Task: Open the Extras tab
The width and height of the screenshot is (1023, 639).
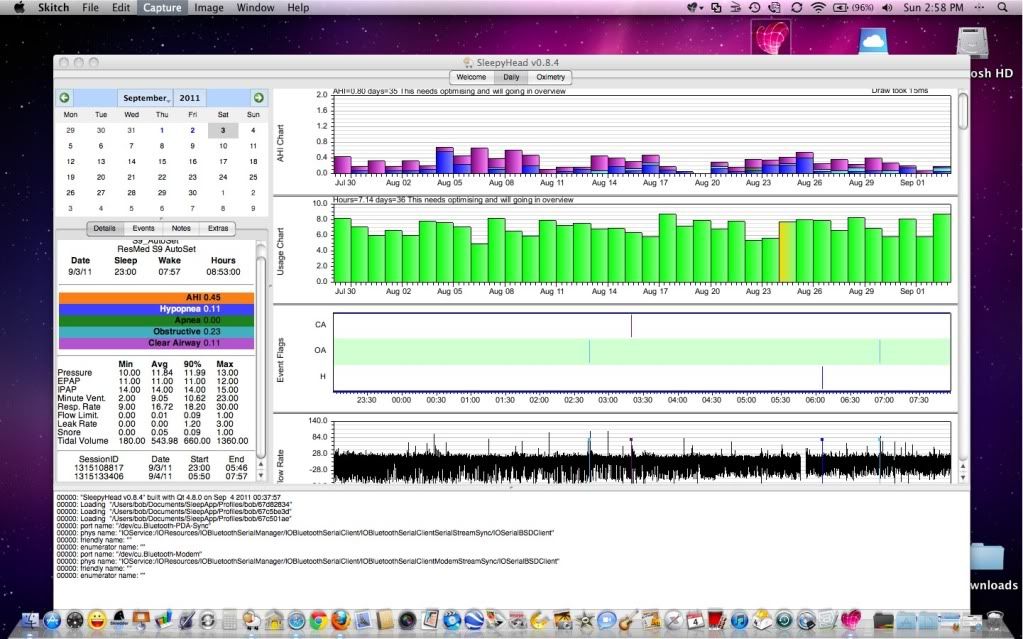Action: pos(218,228)
